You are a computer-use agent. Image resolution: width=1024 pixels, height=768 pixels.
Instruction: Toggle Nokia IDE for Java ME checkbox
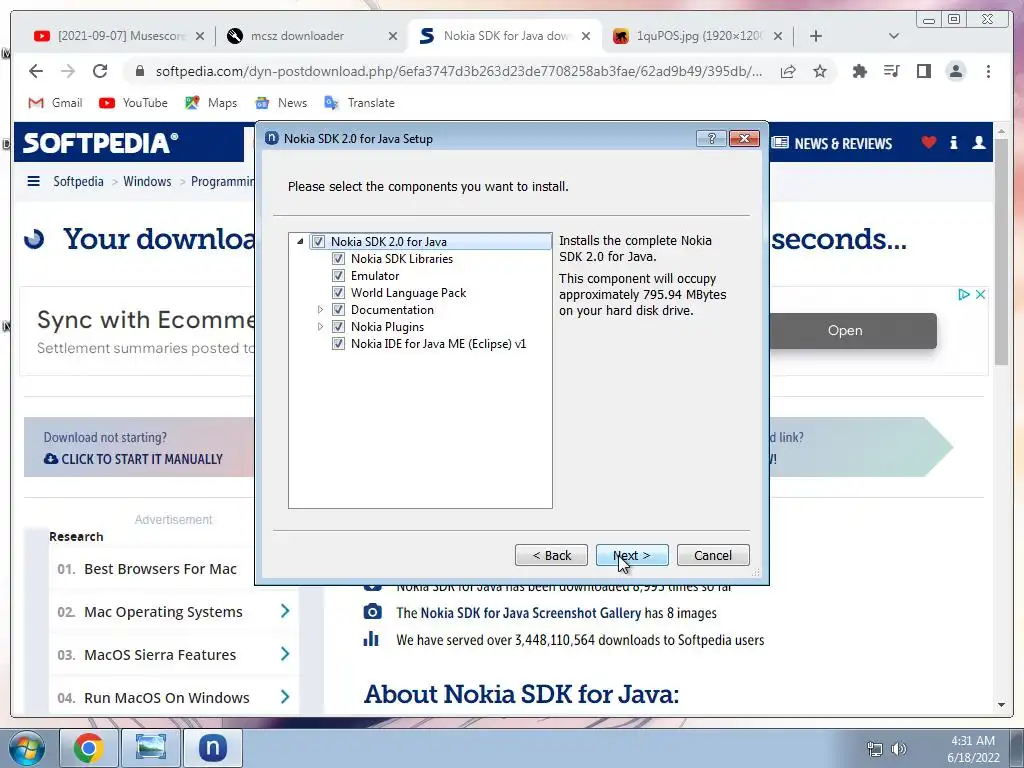pyautogui.click(x=338, y=344)
